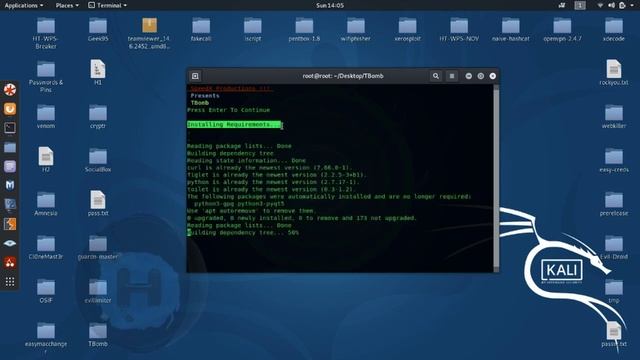Select the teamviewer package file
Image resolution: width=640 pixels, height=360 pixels.
(x=149, y=34)
